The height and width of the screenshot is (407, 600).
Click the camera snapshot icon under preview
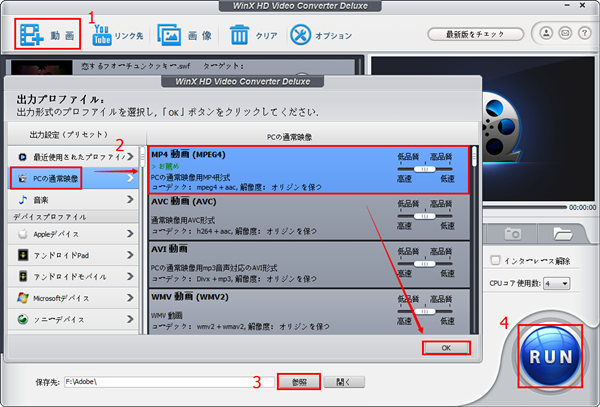pos(513,232)
